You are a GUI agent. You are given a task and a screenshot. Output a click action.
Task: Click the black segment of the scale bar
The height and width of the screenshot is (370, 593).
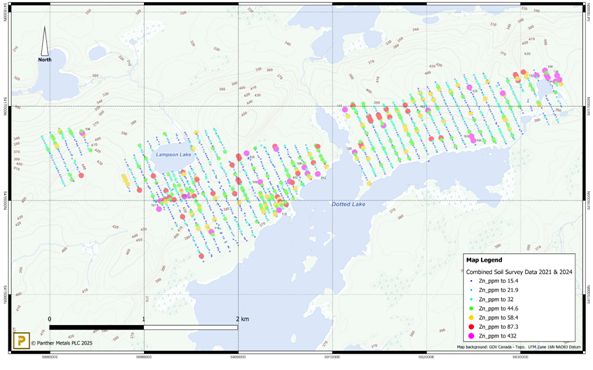96,327
